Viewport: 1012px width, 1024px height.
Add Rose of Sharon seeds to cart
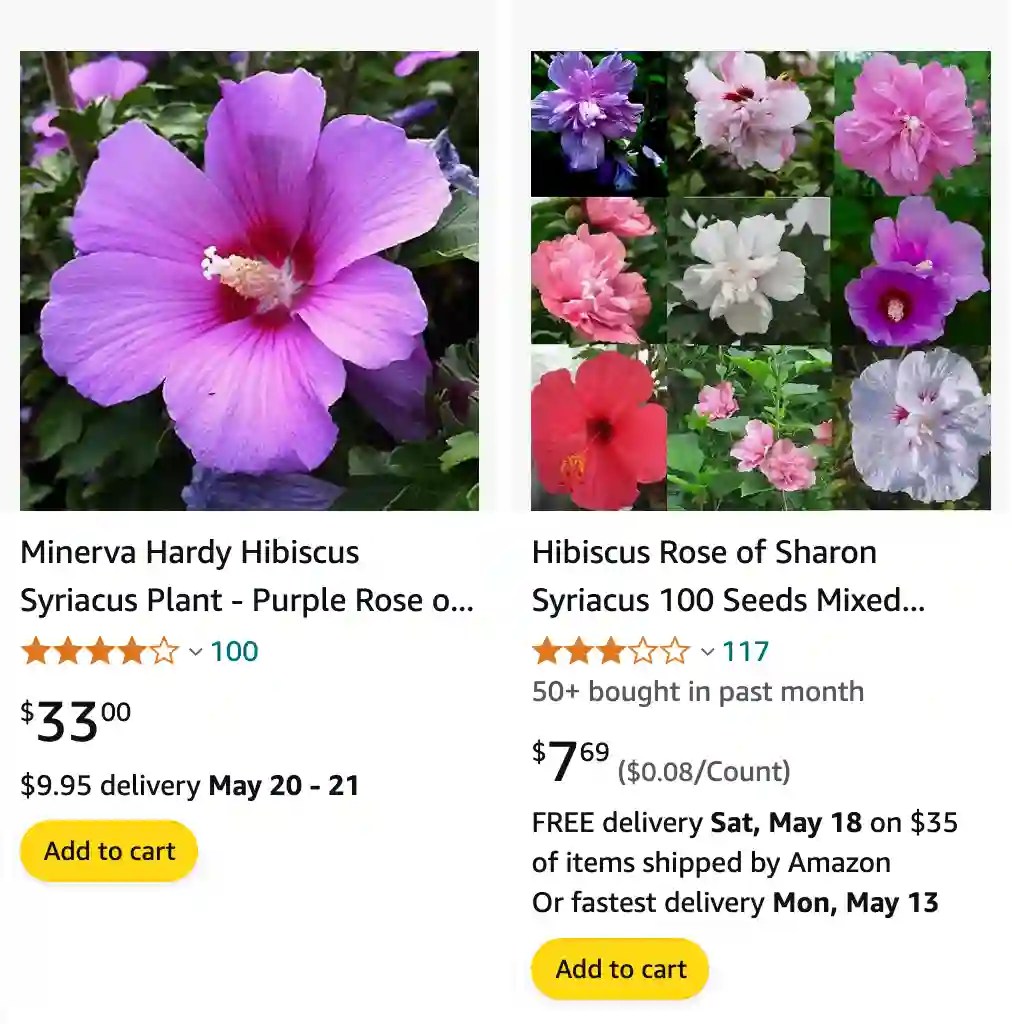pyautogui.click(x=620, y=968)
